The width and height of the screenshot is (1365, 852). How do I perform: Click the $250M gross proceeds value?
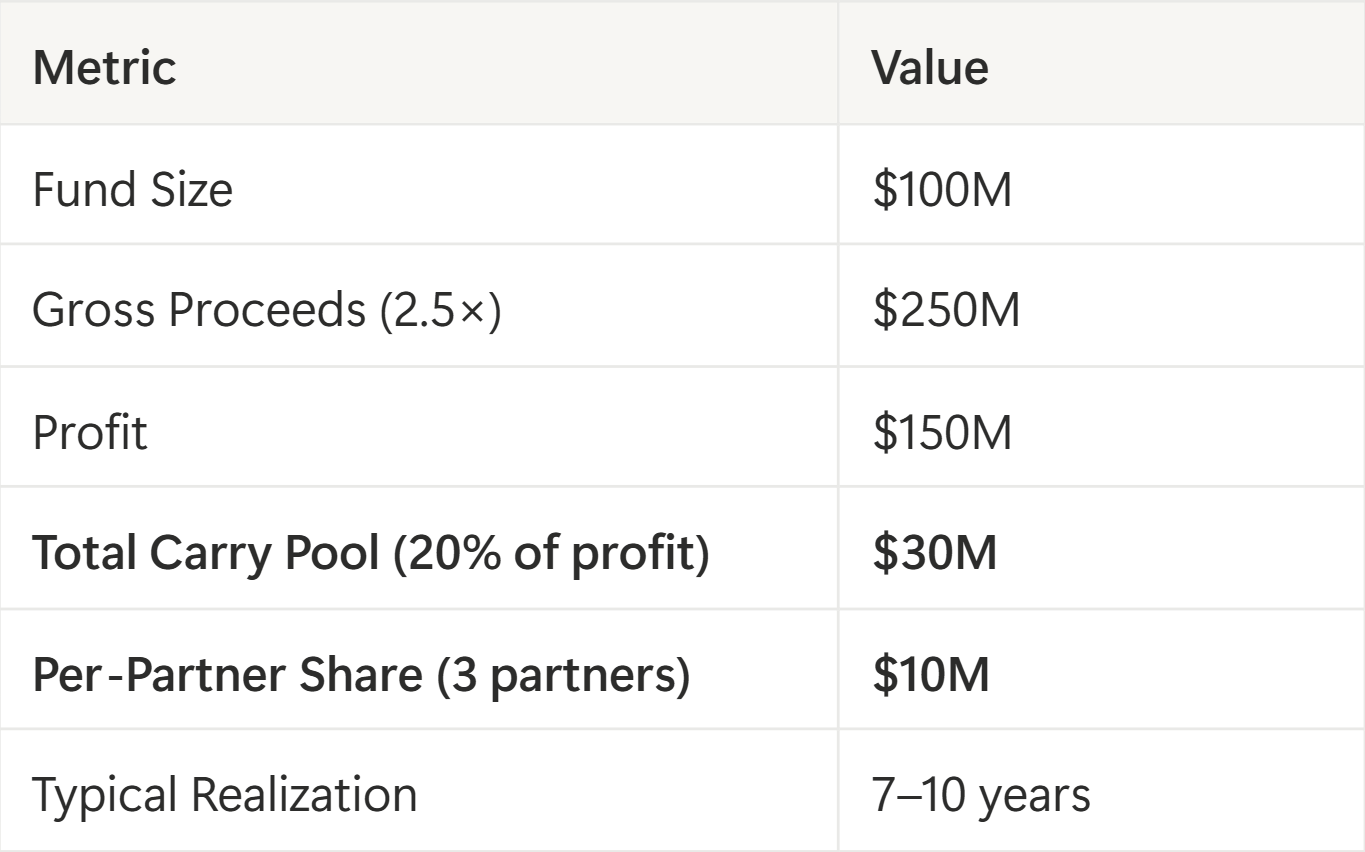click(x=946, y=311)
